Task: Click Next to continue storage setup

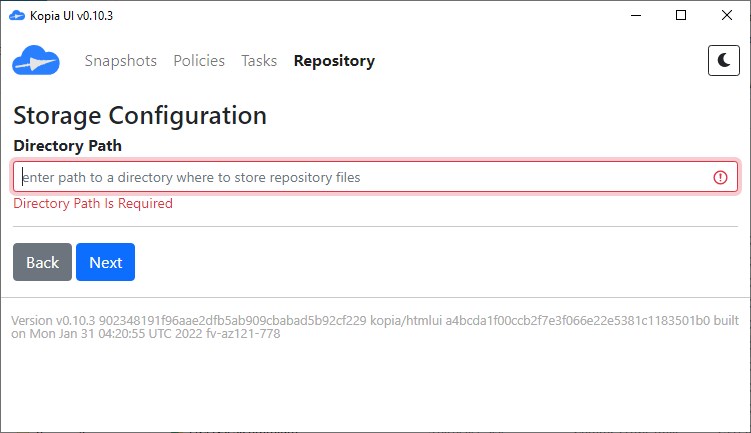Action: tap(105, 262)
